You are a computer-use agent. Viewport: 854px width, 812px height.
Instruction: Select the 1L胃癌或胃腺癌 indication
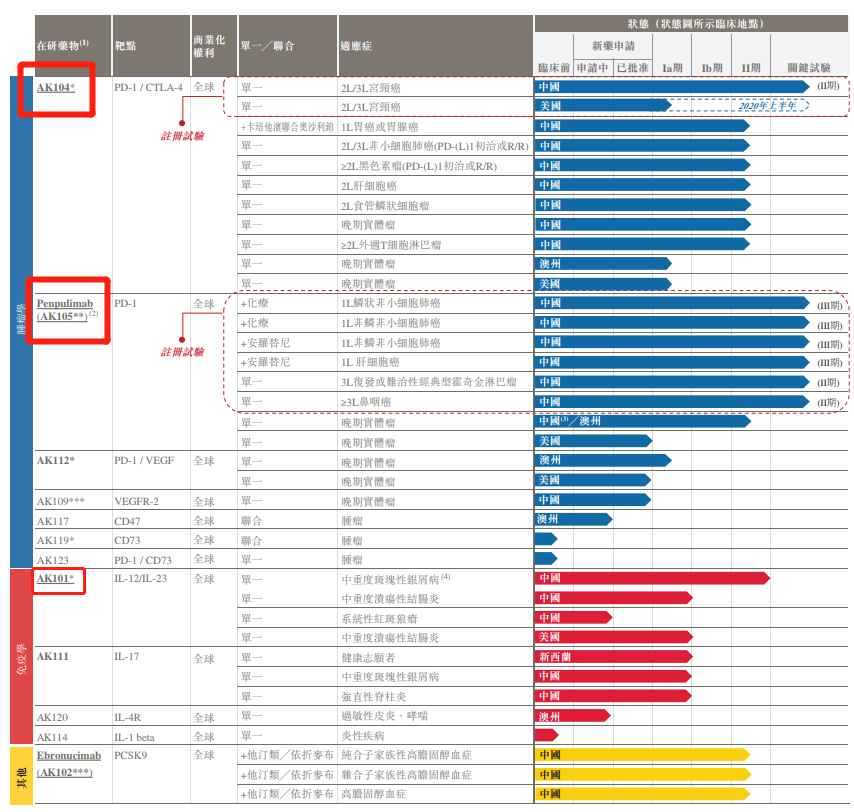[x=380, y=127]
